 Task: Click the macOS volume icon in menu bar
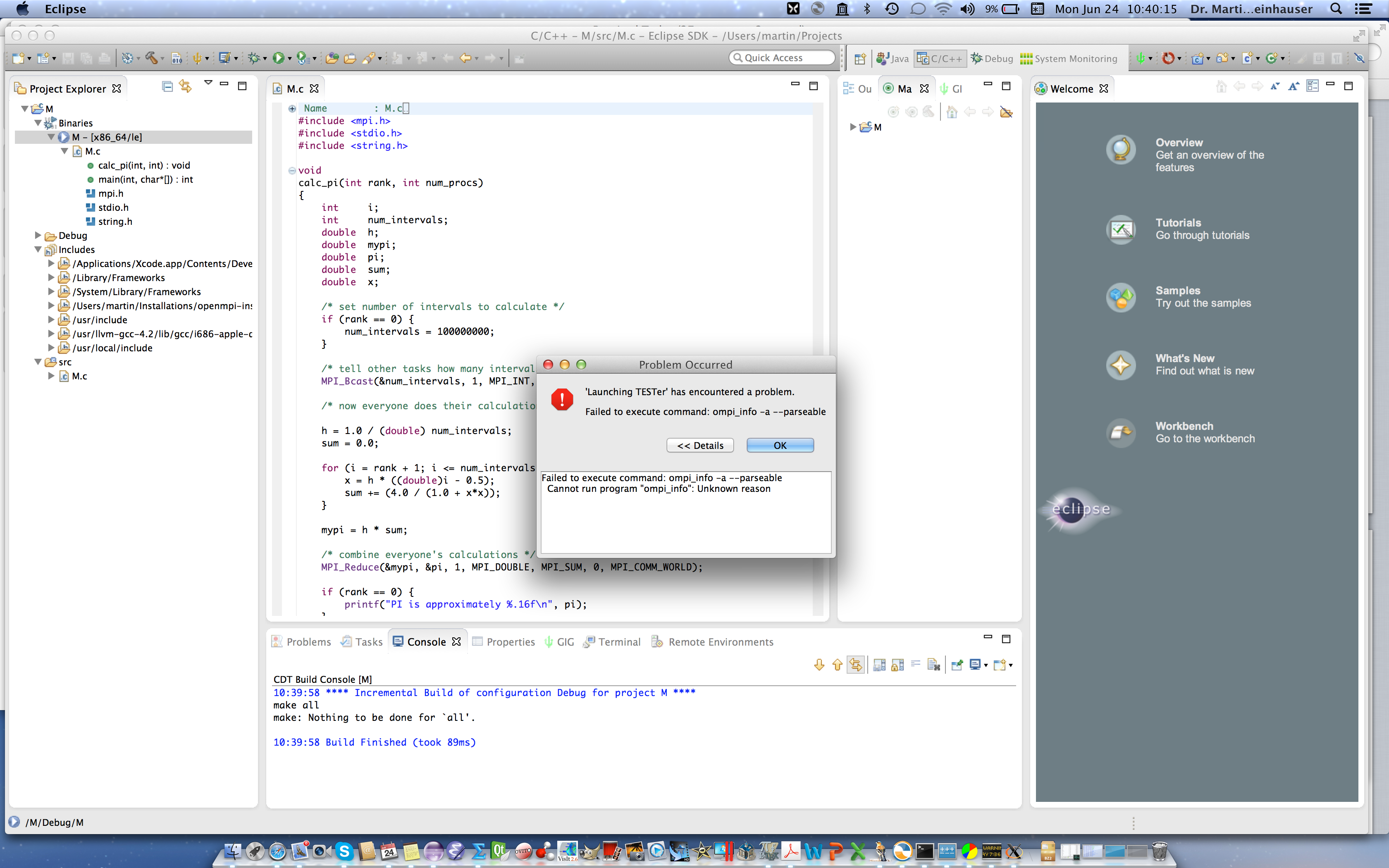click(x=967, y=9)
